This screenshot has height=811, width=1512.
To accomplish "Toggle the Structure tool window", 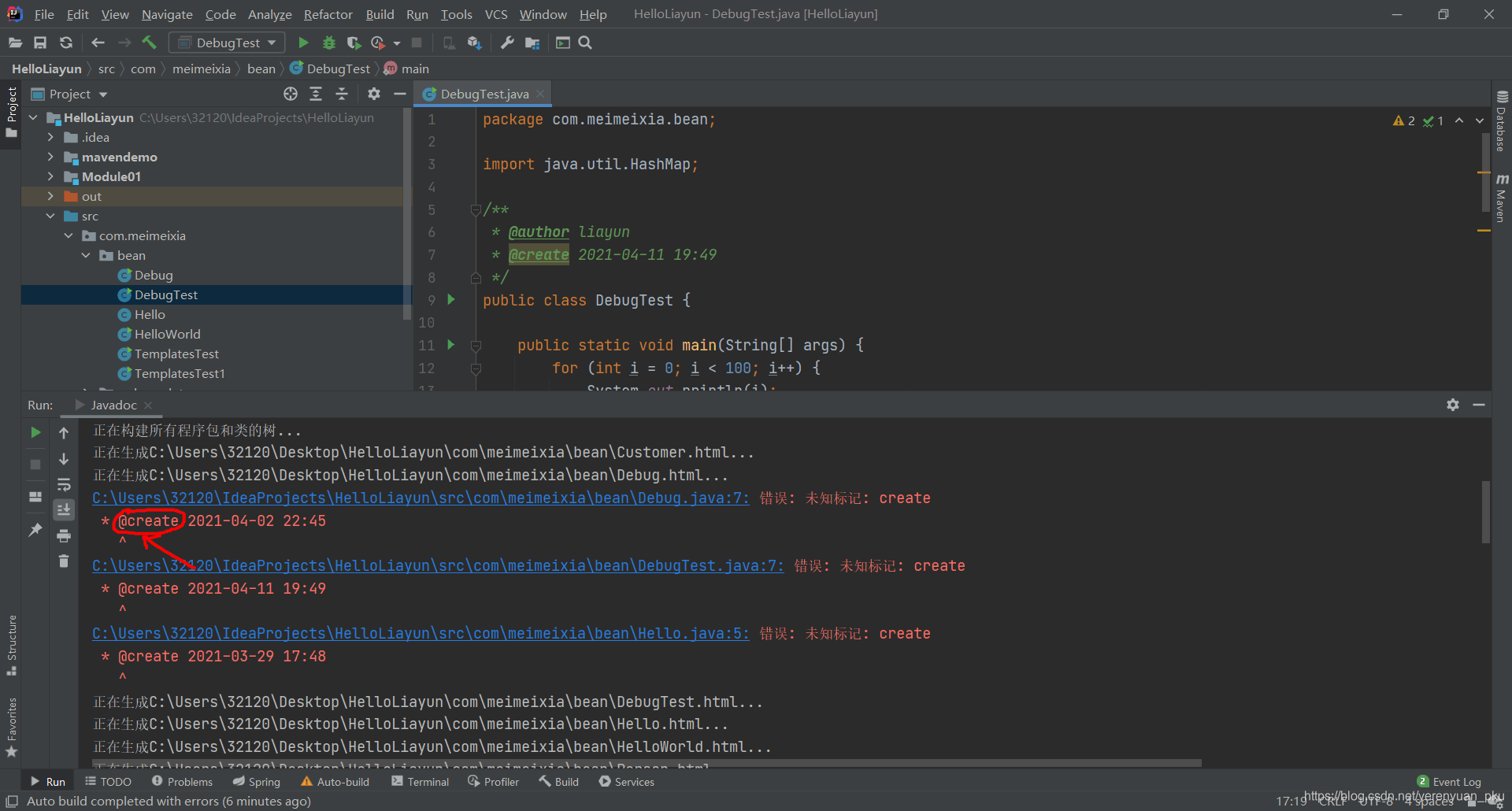I will 12,645.
